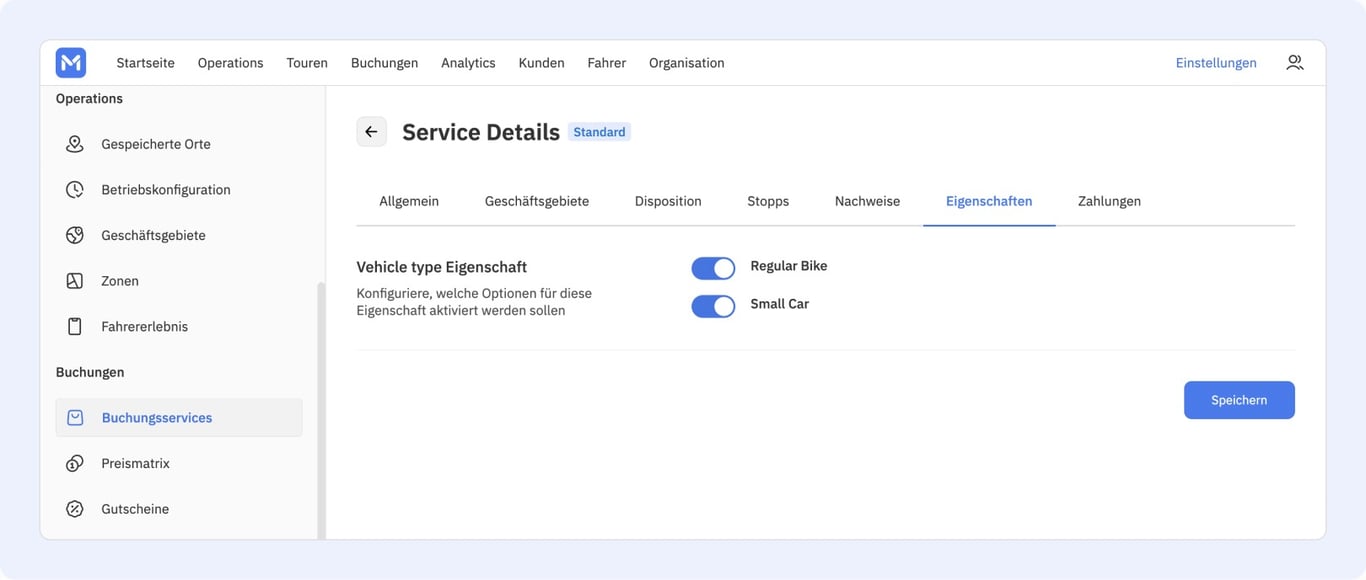This screenshot has width=1366, height=580.
Task: Open Fahrer in the top navigation
Action: [x=606, y=63]
